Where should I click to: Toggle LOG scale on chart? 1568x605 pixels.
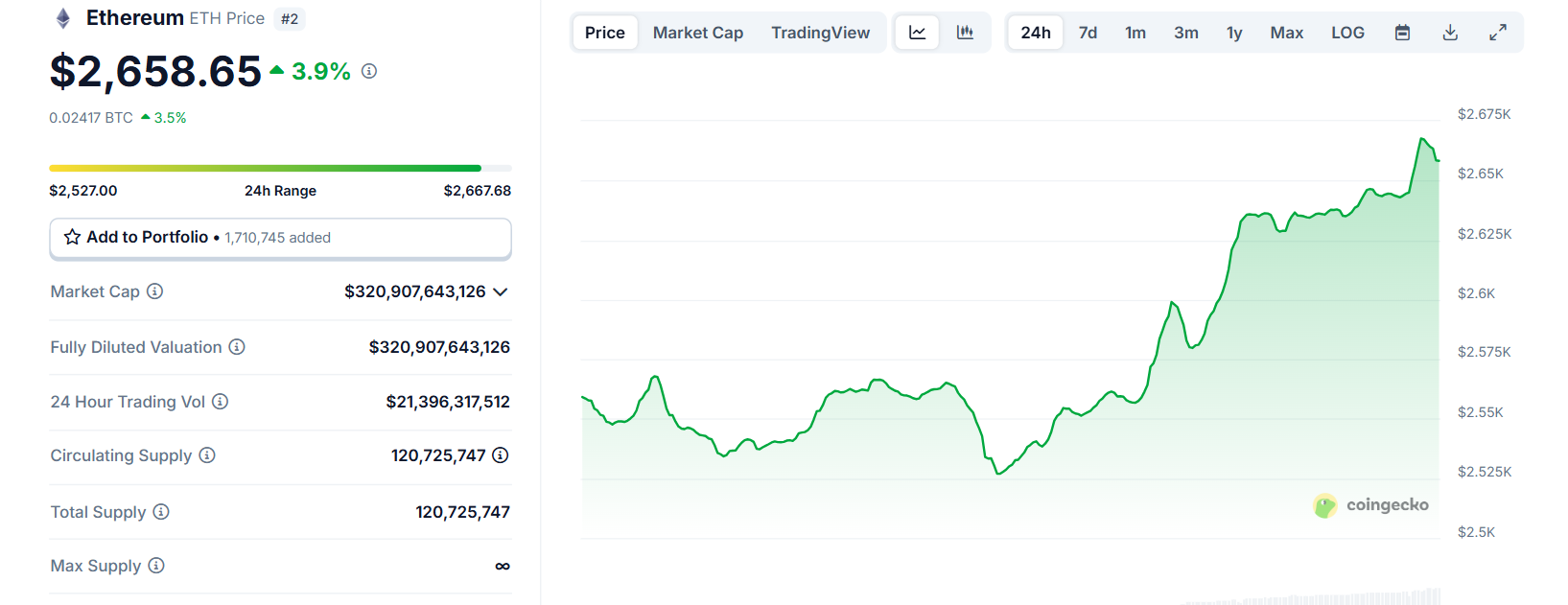click(x=1347, y=33)
